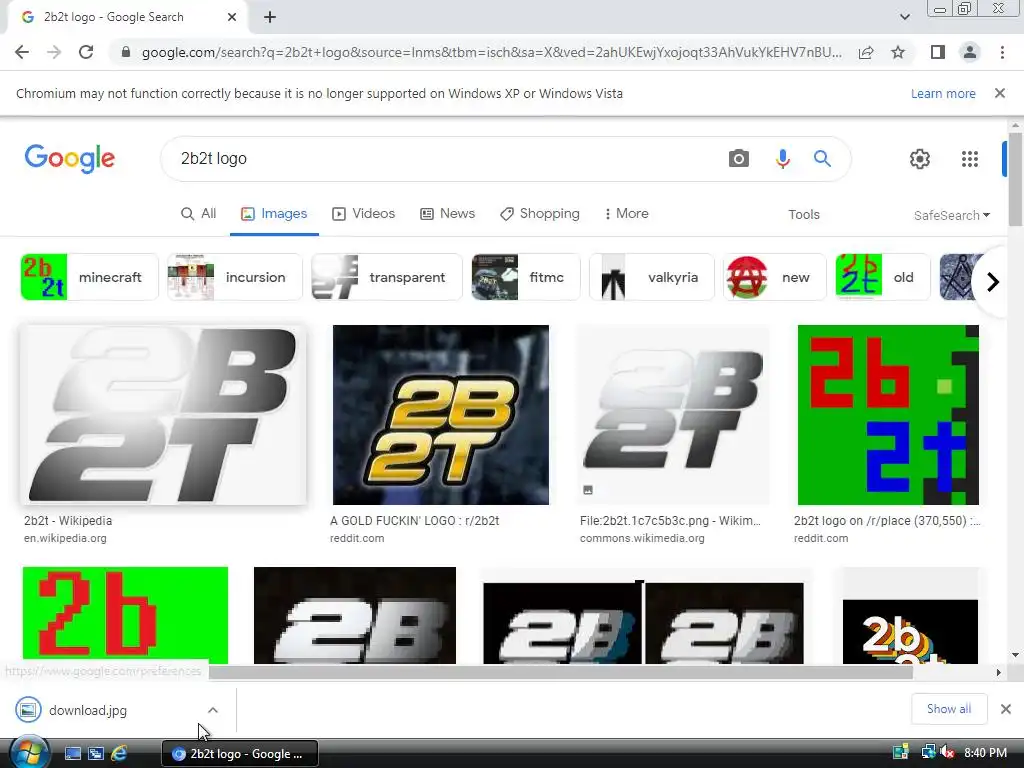This screenshot has width=1024, height=768.
Task: Filter images by incursion chip
Action: coord(235,277)
